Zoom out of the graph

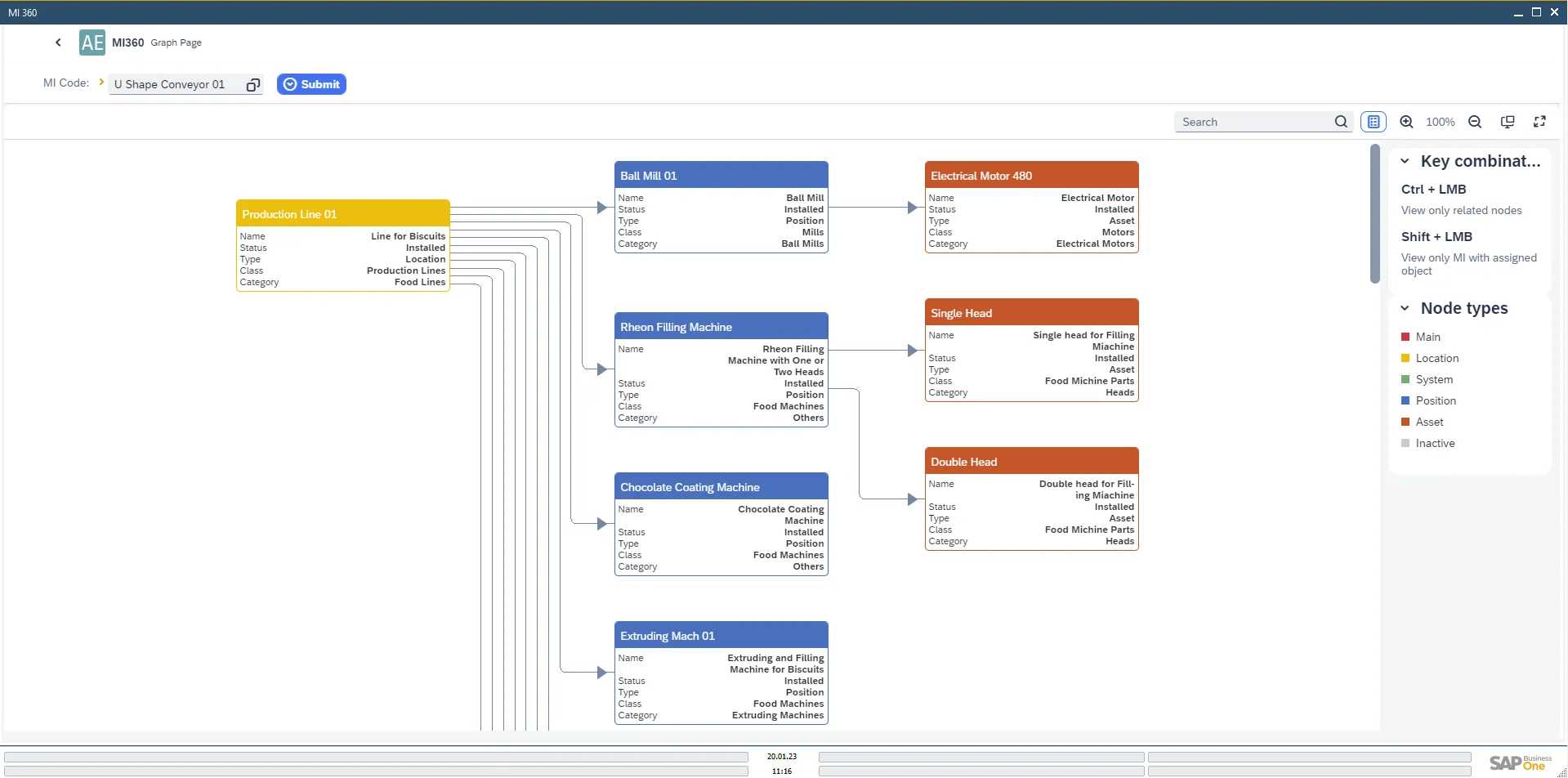[1475, 122]
